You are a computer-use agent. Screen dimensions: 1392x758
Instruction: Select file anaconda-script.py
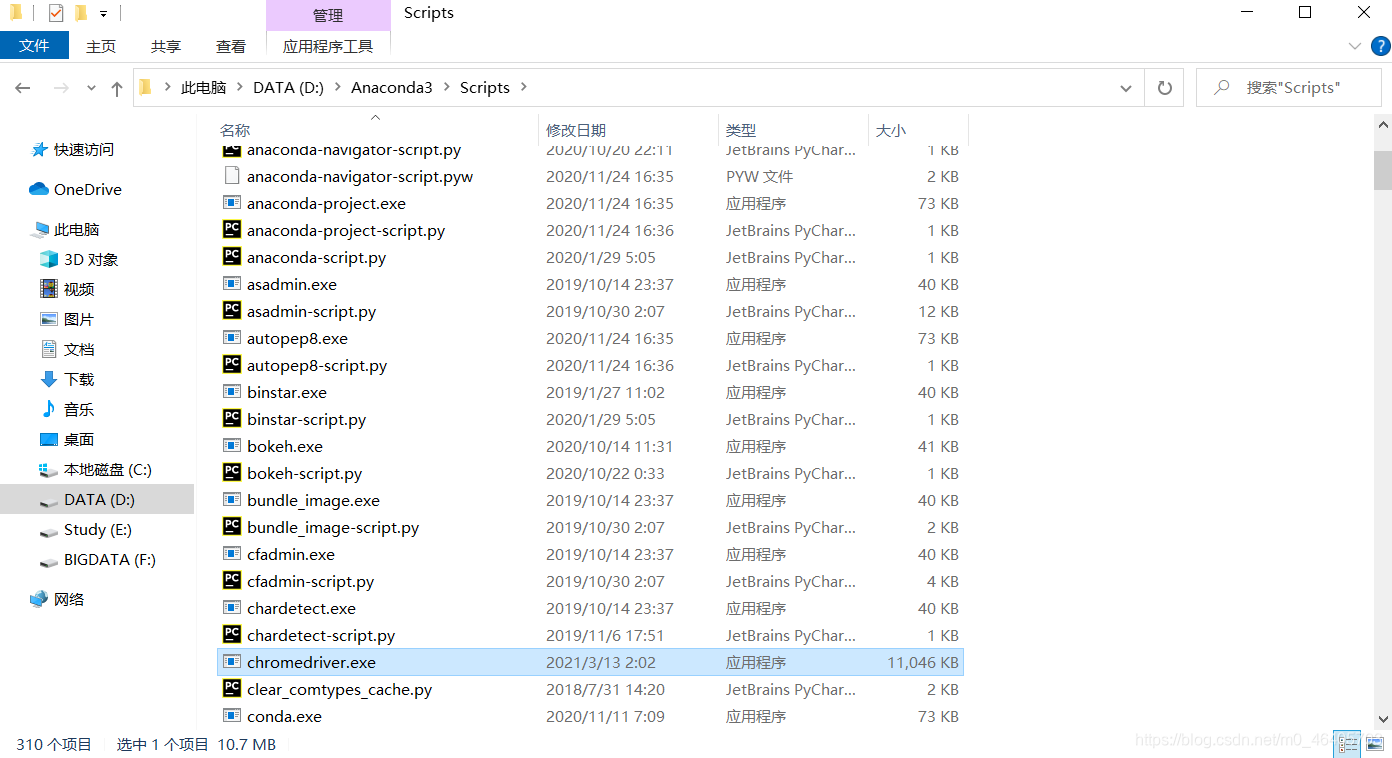point(316,257)
